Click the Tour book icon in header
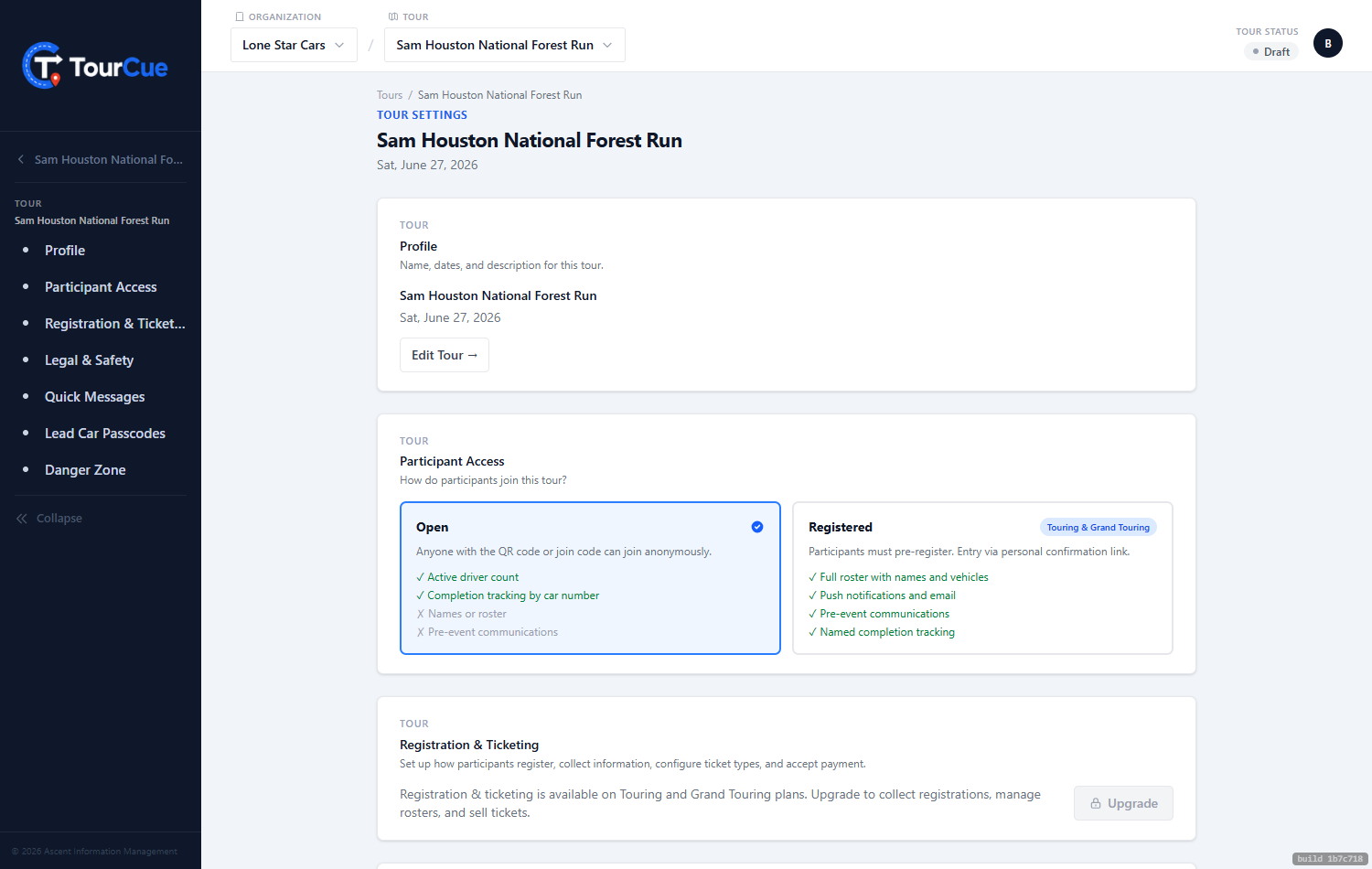Viewport: 1372px width, 869px height. point(393,16)
